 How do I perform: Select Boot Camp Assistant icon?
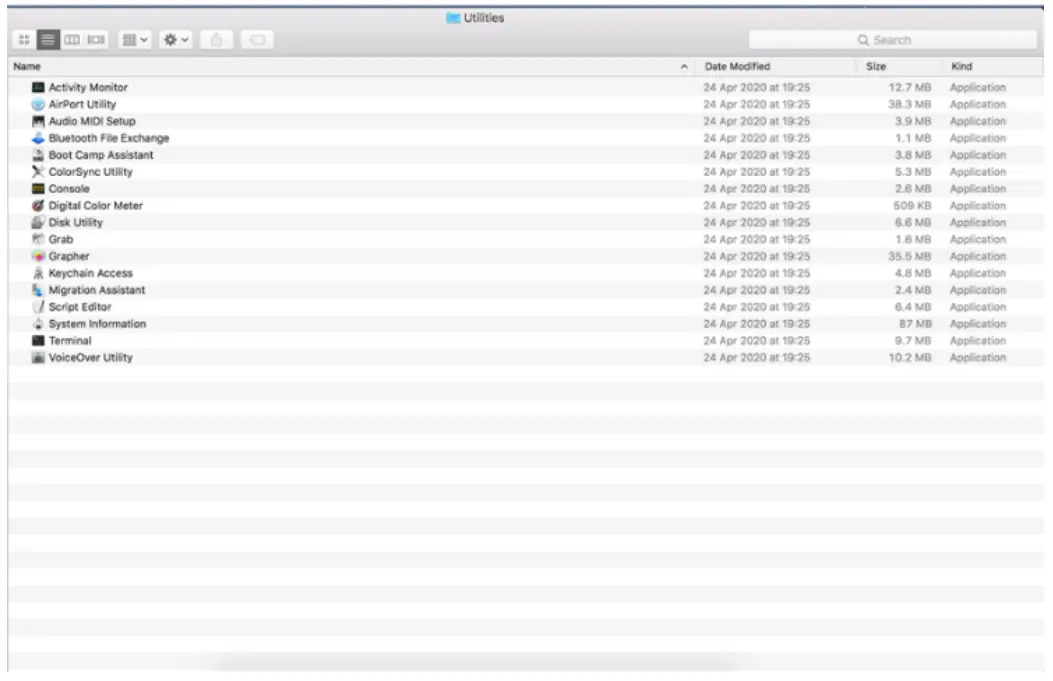click(x=38, y=154)
